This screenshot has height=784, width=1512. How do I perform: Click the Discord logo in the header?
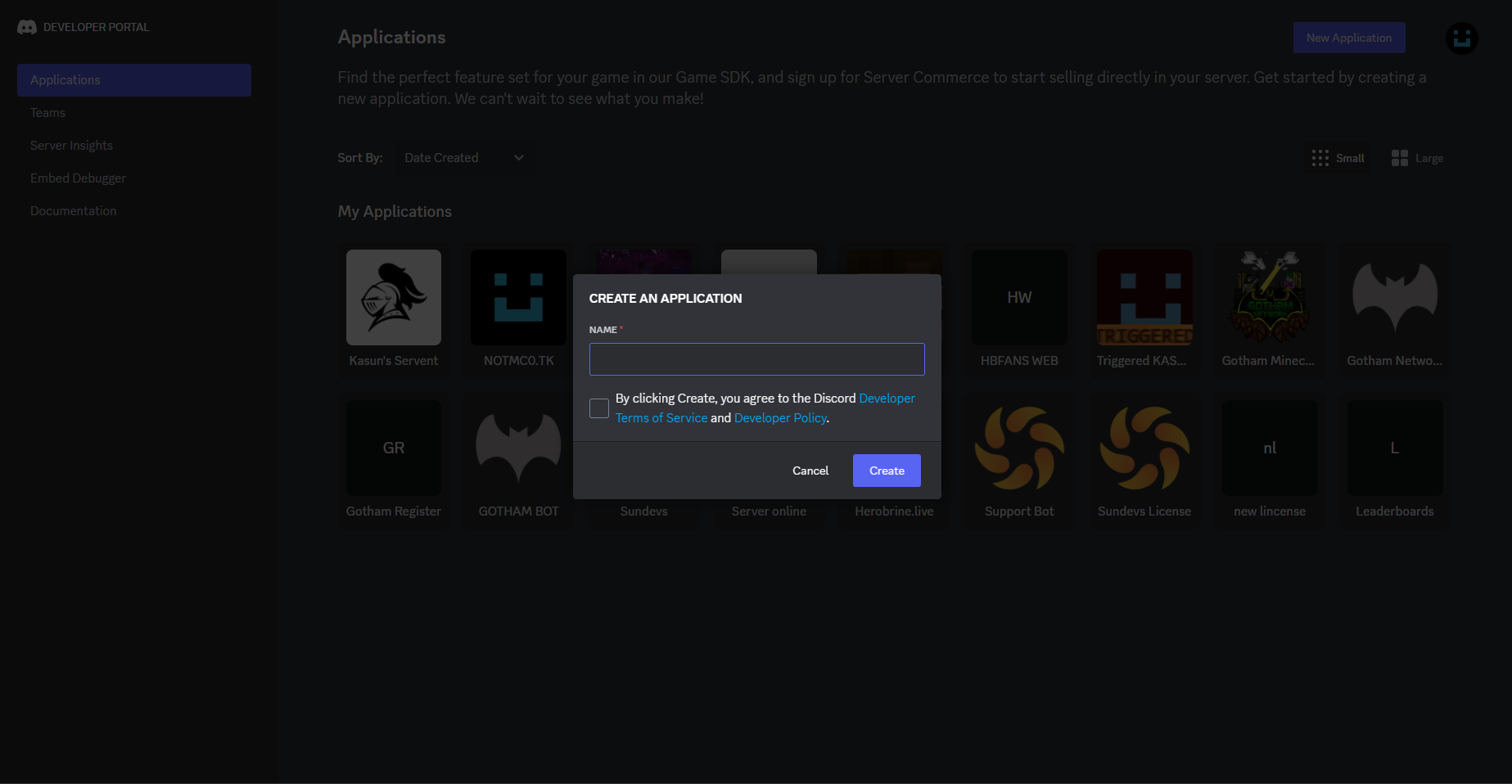(27, 27)
